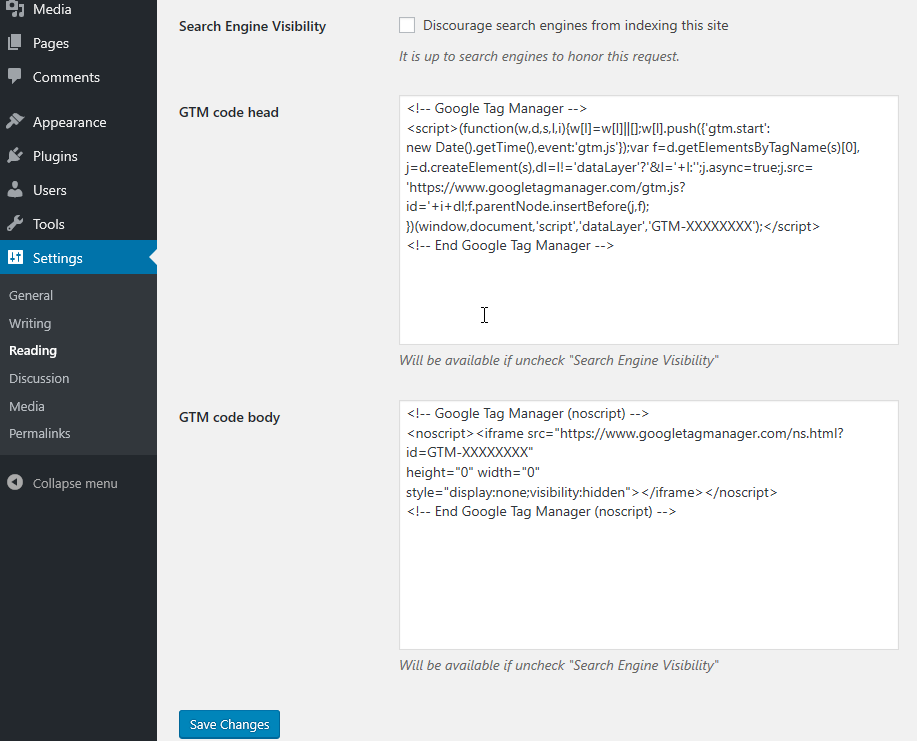This screenshot has width=917, height=741.
Task: Click the Appearance paintbrush icon
Action: click(x=15, y=121)
